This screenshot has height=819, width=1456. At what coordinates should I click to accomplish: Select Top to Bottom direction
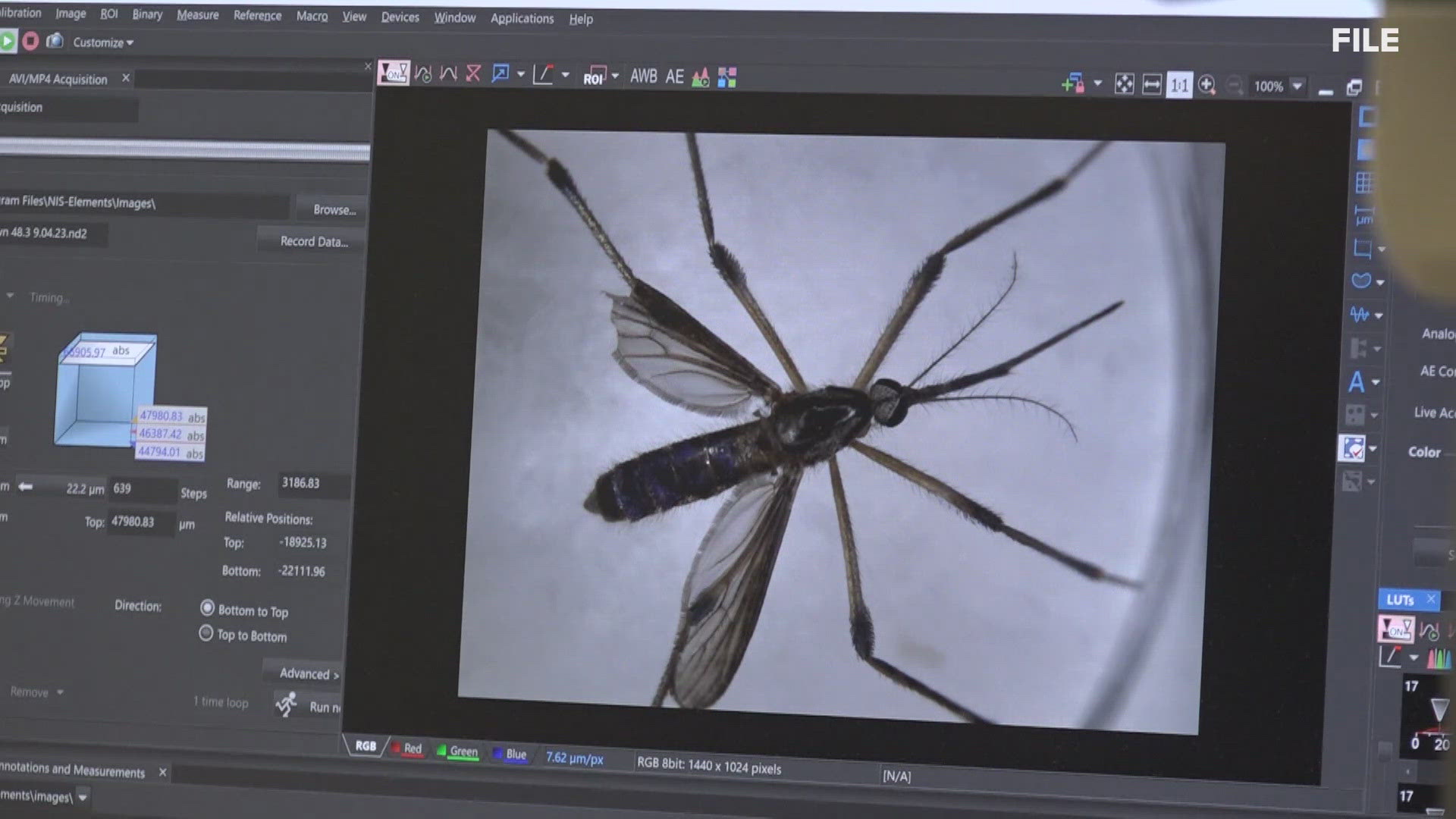click(x=206, y=633)
